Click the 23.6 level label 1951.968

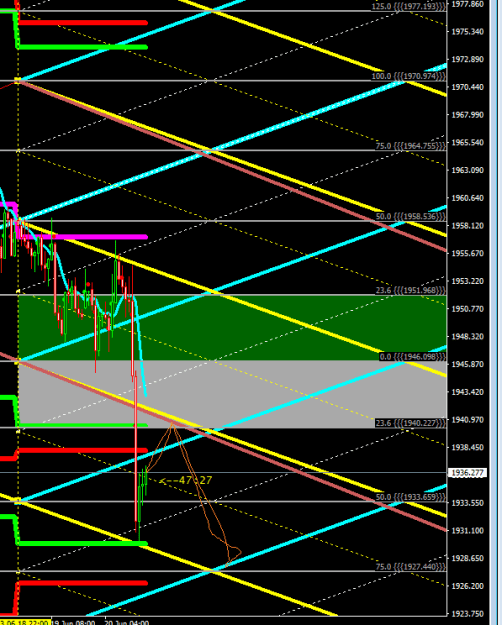point(411,290)
